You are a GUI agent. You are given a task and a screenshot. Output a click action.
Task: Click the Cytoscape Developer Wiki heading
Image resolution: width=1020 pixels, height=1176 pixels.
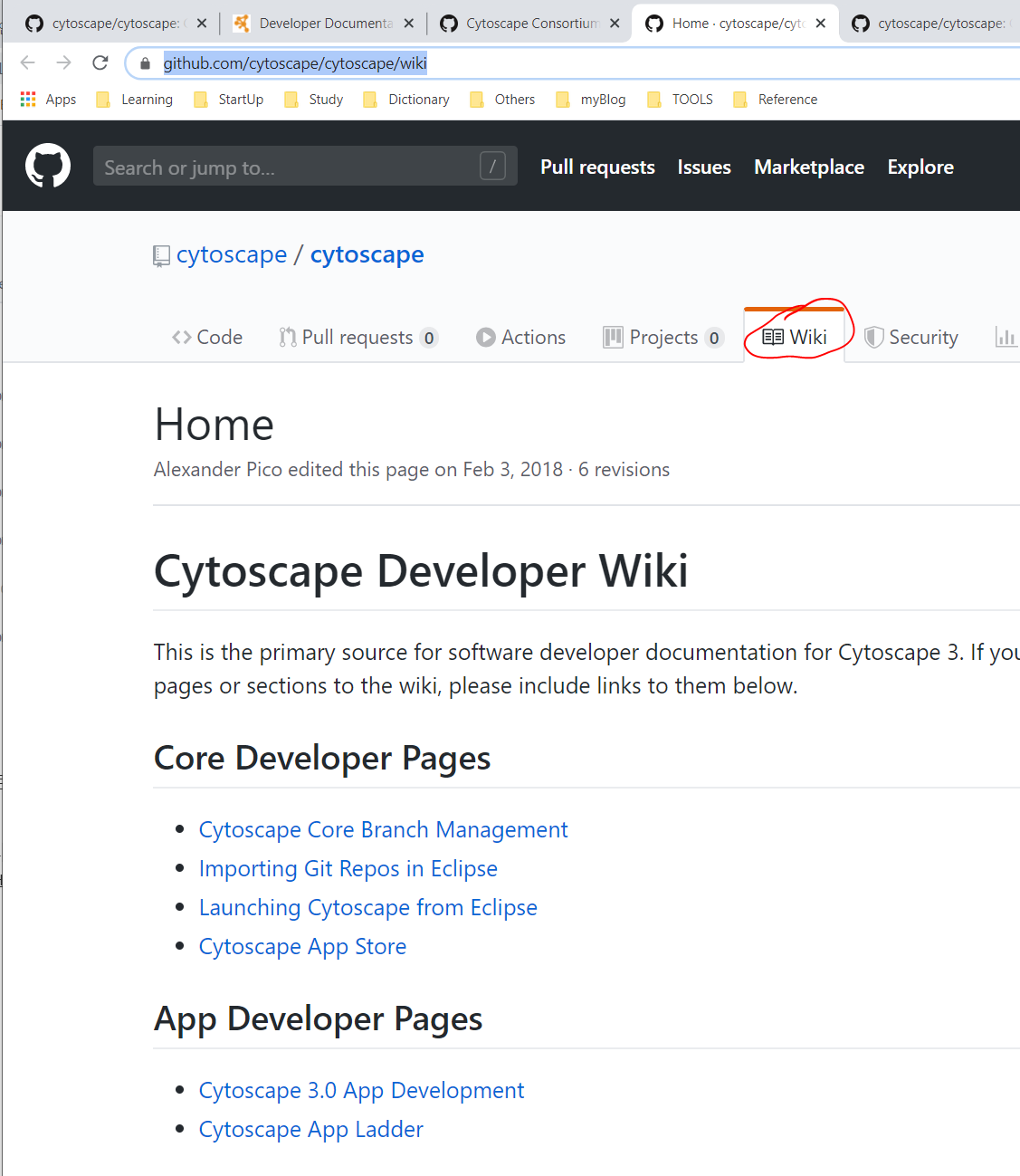click(x=421, y=571)
